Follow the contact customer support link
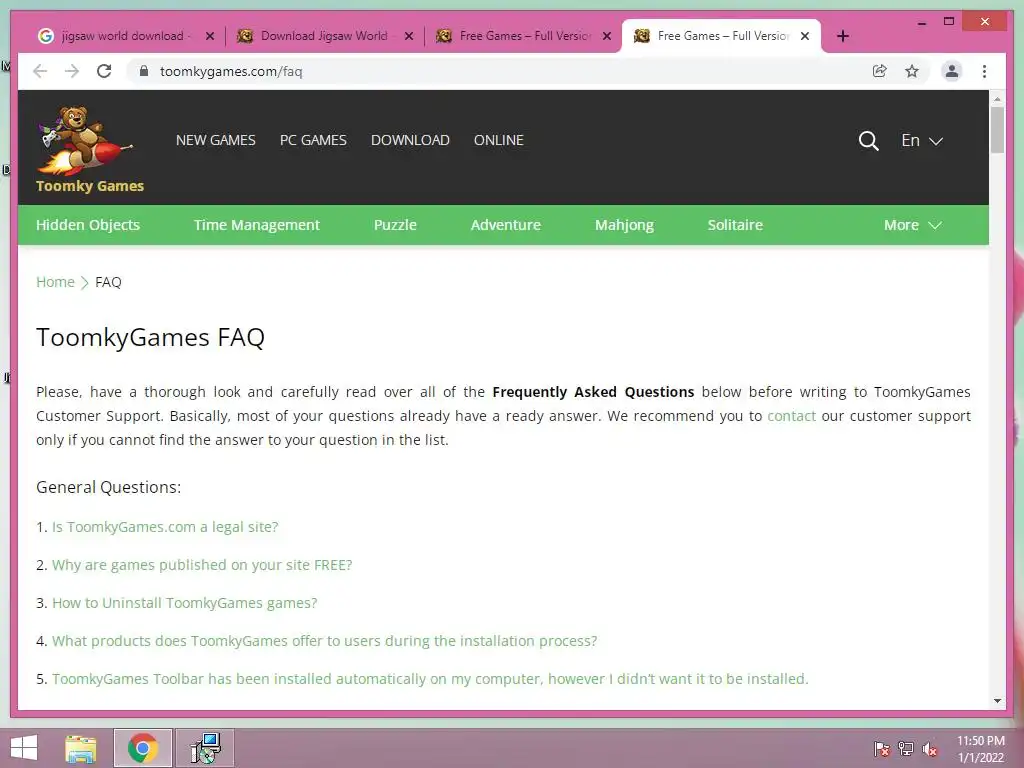The image size is (1024, 768). pyautogui.click(x=792, y=416)
